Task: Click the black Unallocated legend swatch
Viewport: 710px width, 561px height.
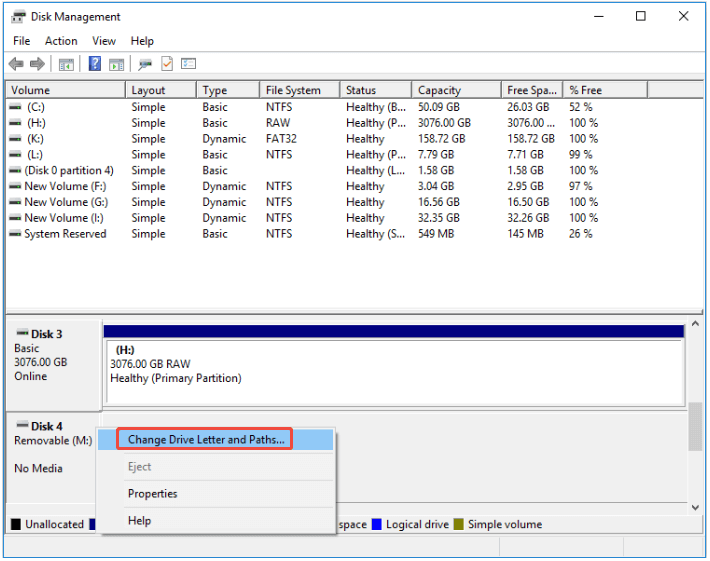Action: point(16,525)
